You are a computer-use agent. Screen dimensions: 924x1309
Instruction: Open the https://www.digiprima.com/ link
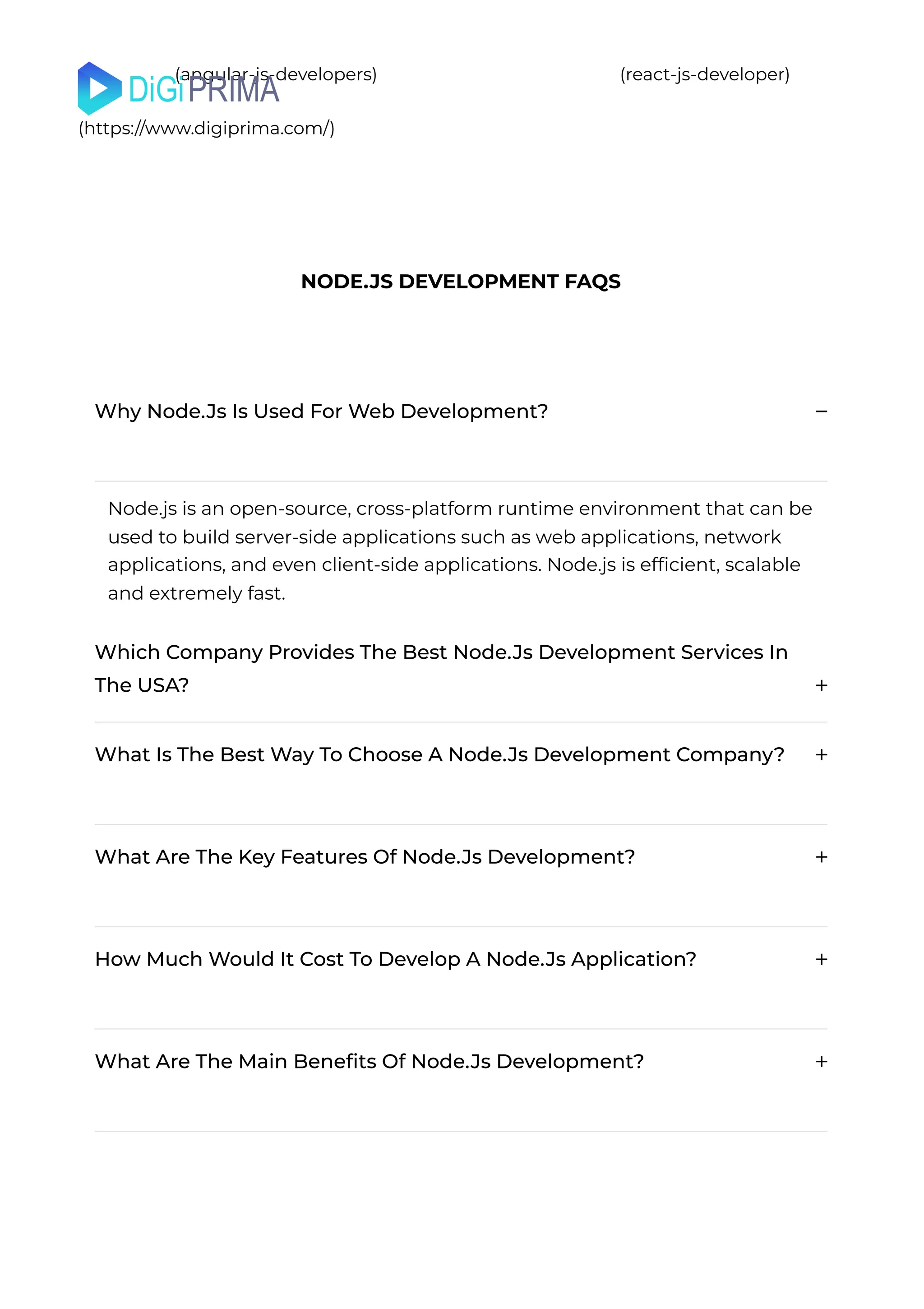(x=206, y=128)
